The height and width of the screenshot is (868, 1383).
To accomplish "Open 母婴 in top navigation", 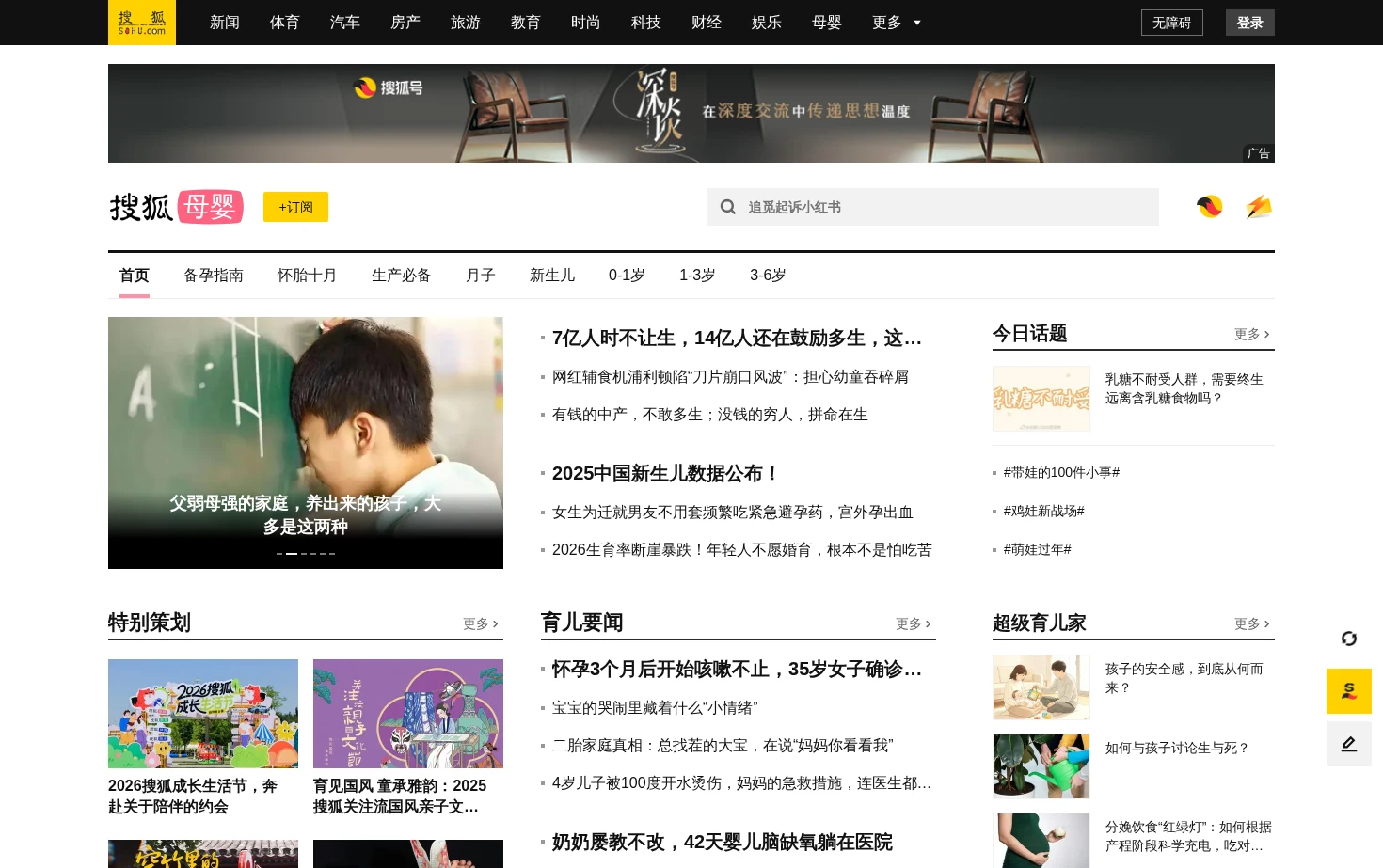I will point(827,23).
